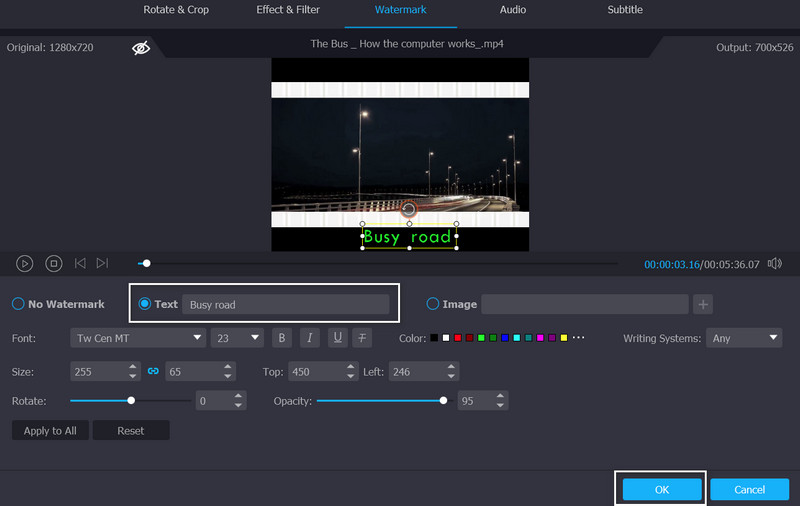Click the Play button
The width and height of the screenshot is (800, 506).
pyautogui.click(x=25, y=263)
